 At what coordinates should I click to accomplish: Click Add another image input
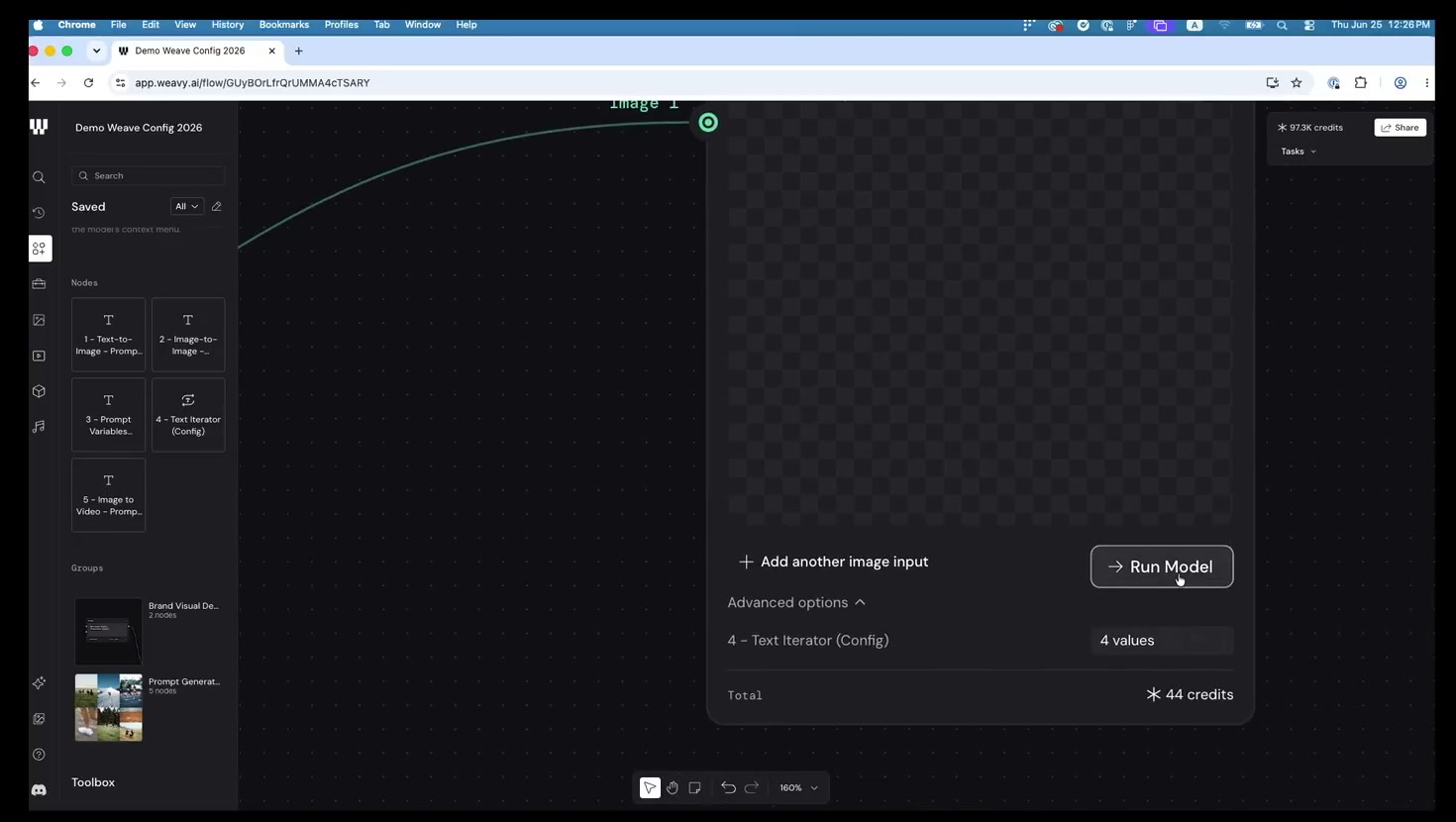click(833, 562)
